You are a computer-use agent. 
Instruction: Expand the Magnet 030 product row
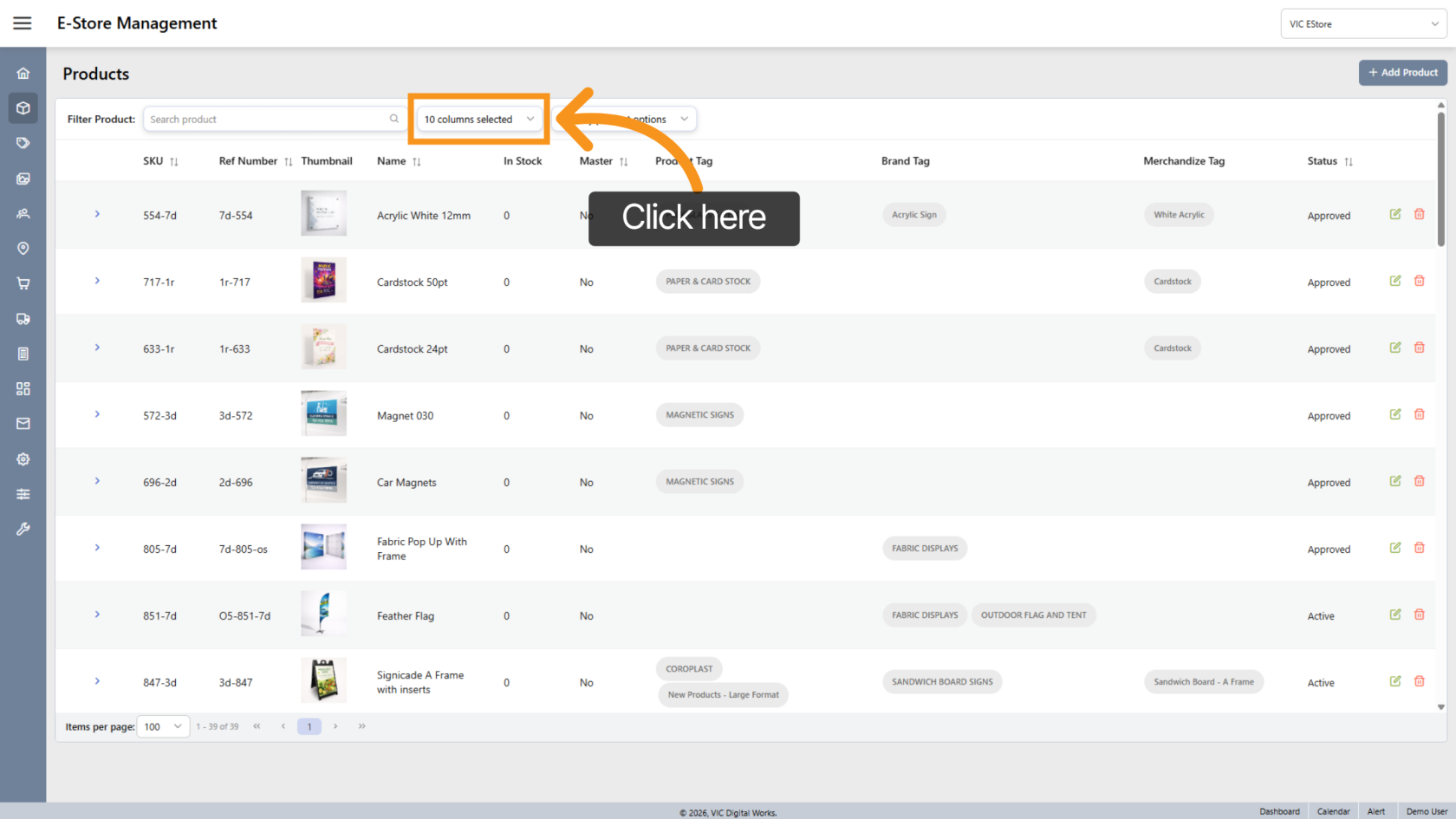(97, 414)
